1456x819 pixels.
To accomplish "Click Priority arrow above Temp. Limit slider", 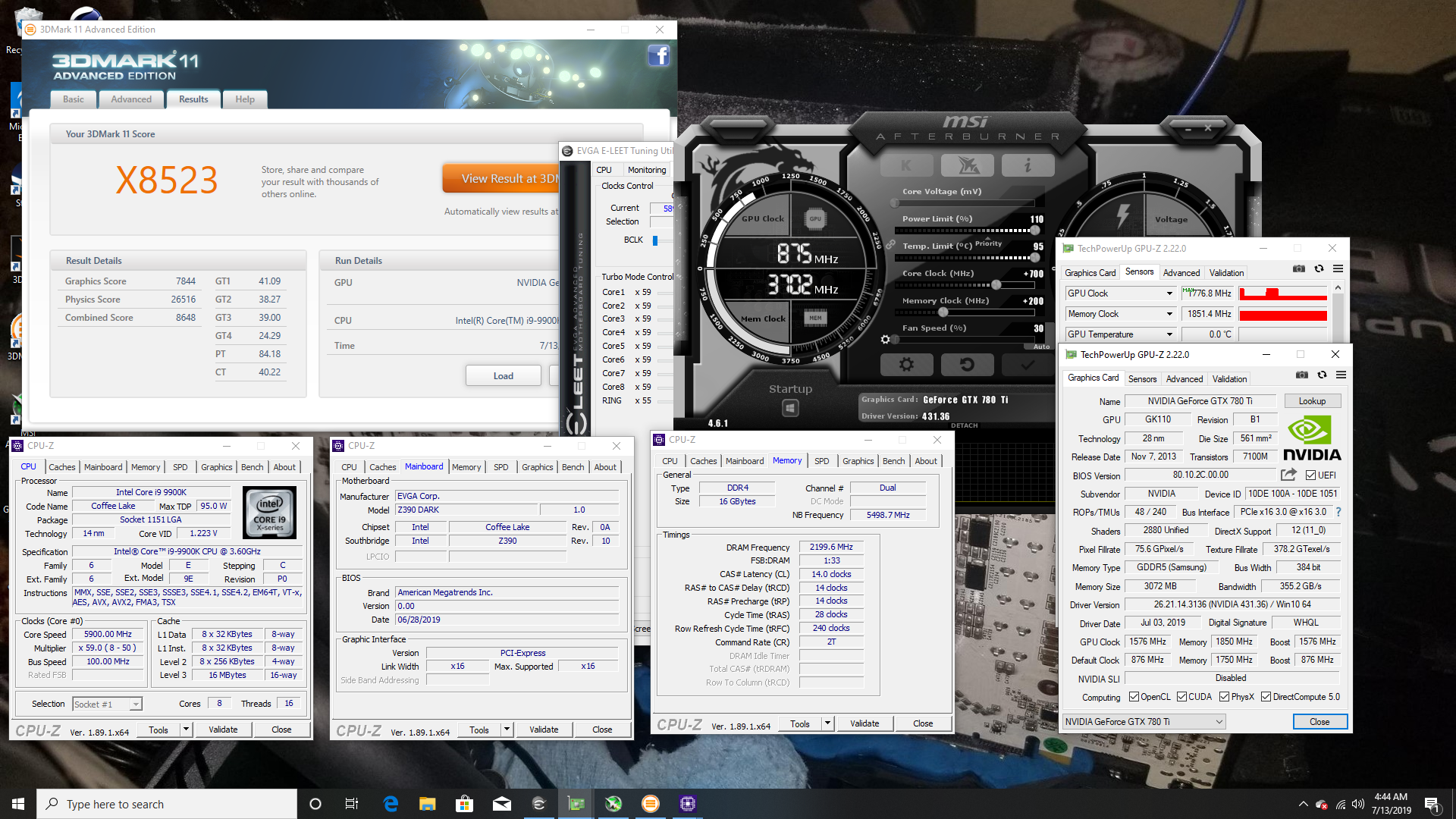I will click(x=989, y=243).
